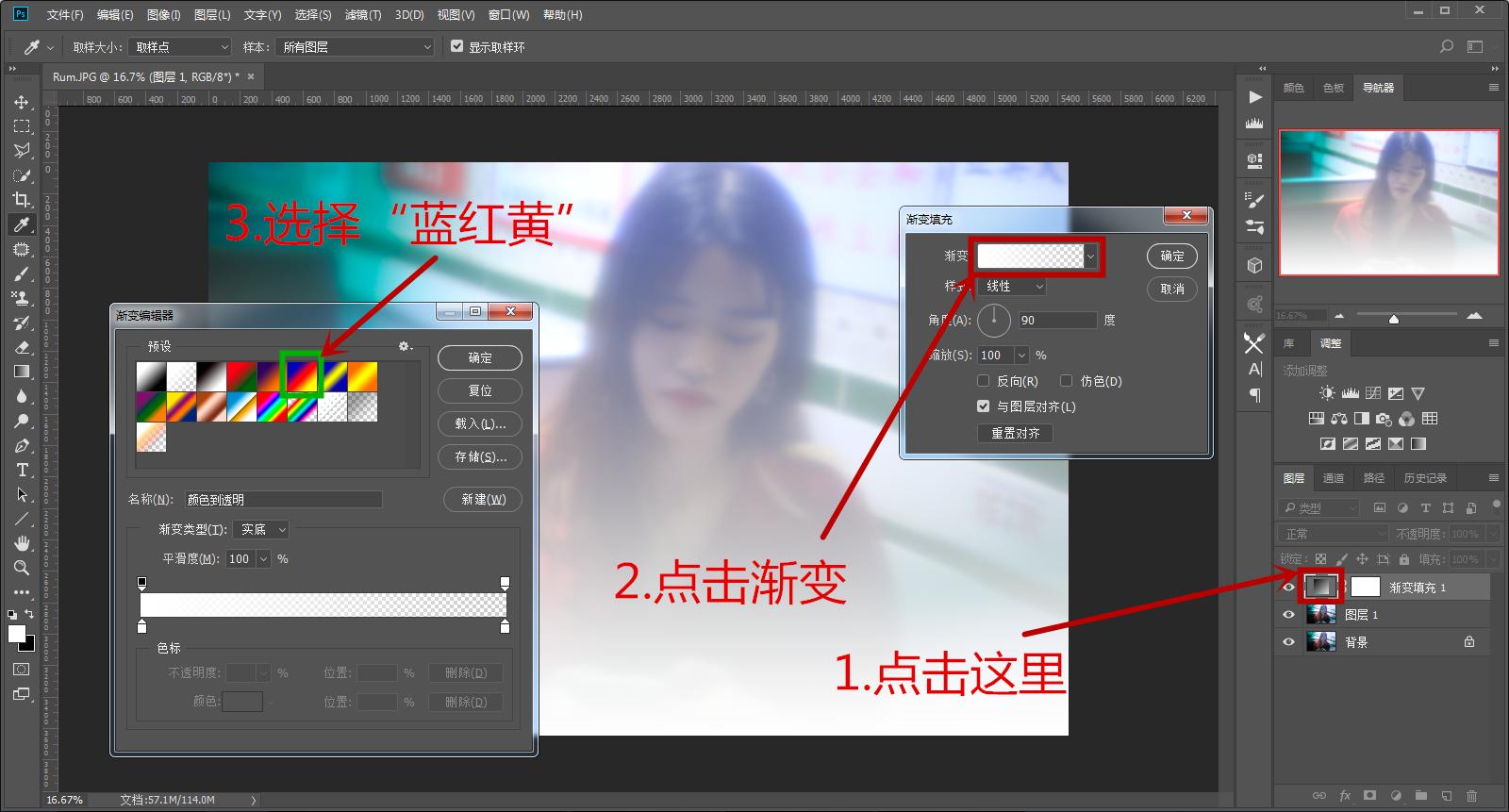
Task: Add a Levels adjustment
Action: [1350, 393]
